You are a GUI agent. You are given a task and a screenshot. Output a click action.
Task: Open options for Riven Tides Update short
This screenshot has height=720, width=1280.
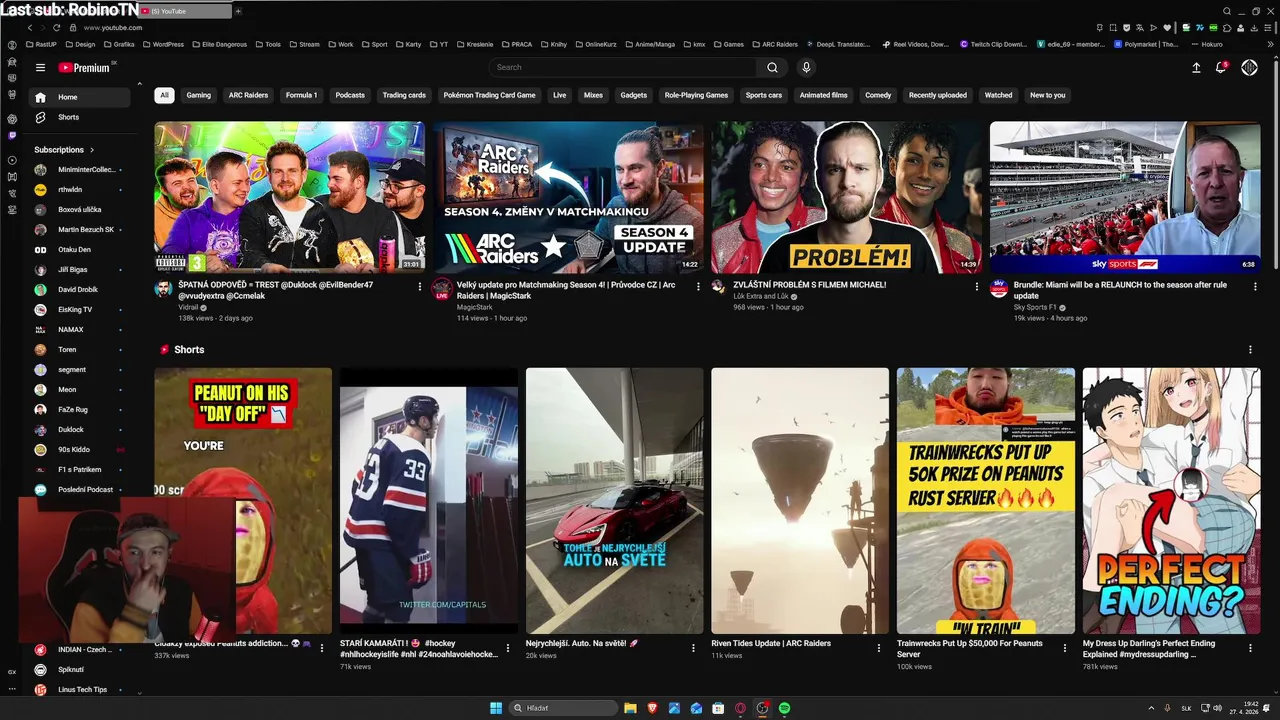tap(879, 648)
